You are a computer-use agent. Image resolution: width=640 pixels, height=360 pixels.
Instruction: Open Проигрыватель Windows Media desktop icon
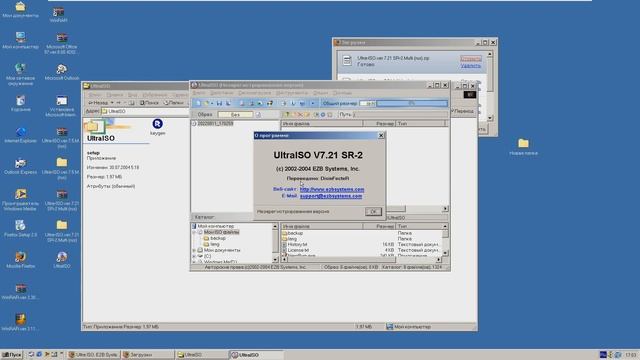pos(20,200)
